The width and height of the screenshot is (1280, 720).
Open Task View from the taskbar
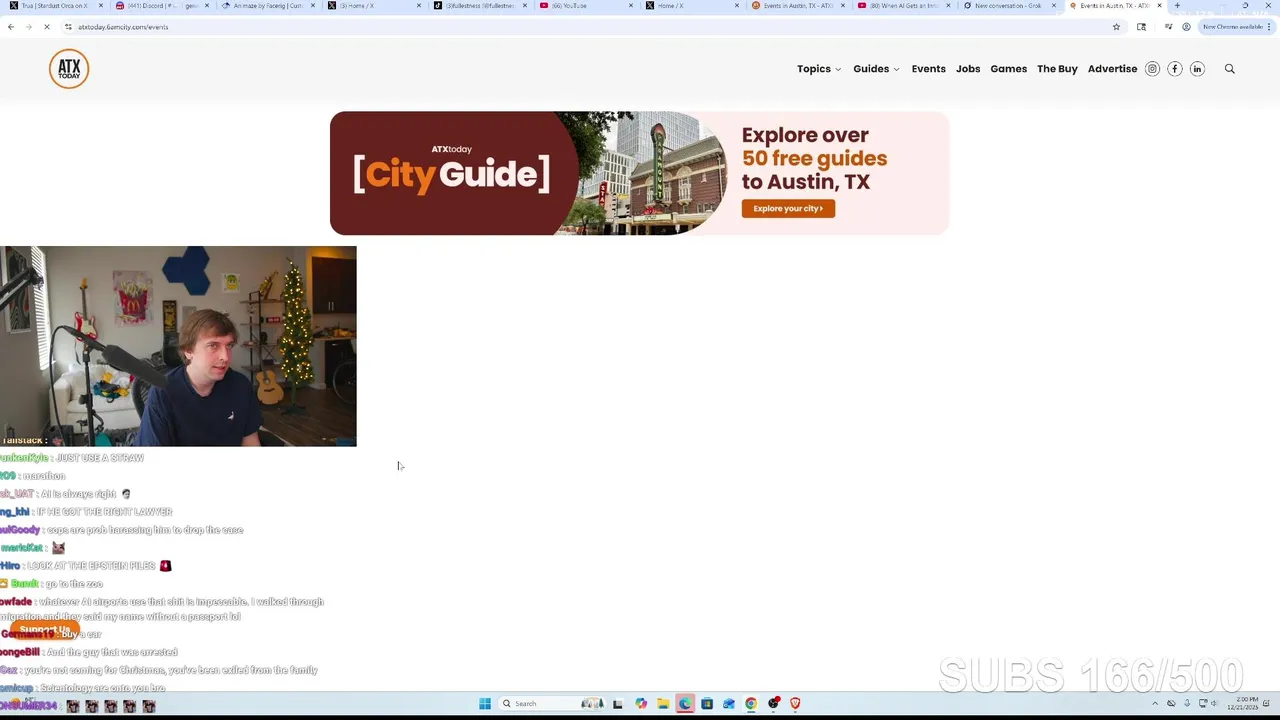(618, 704)
